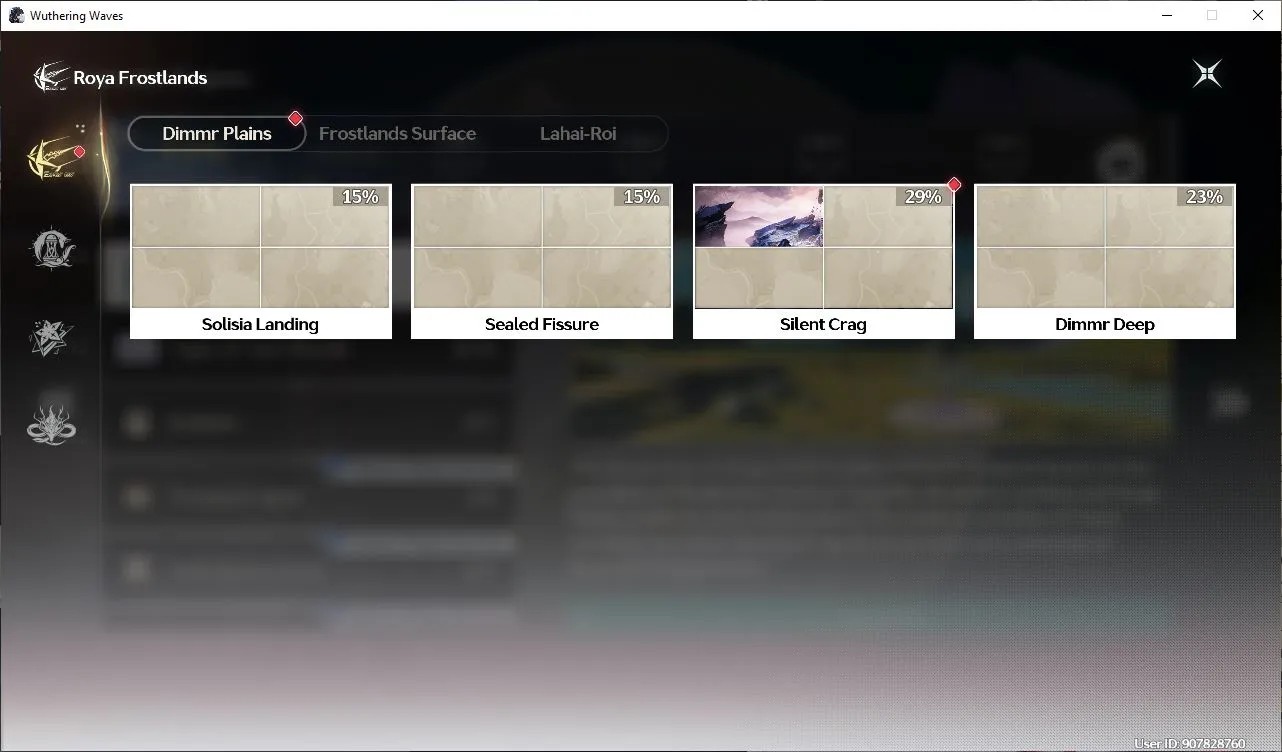Click the Roya Frostlands emblem logo
1282x752 pixels.
point(50,77)
